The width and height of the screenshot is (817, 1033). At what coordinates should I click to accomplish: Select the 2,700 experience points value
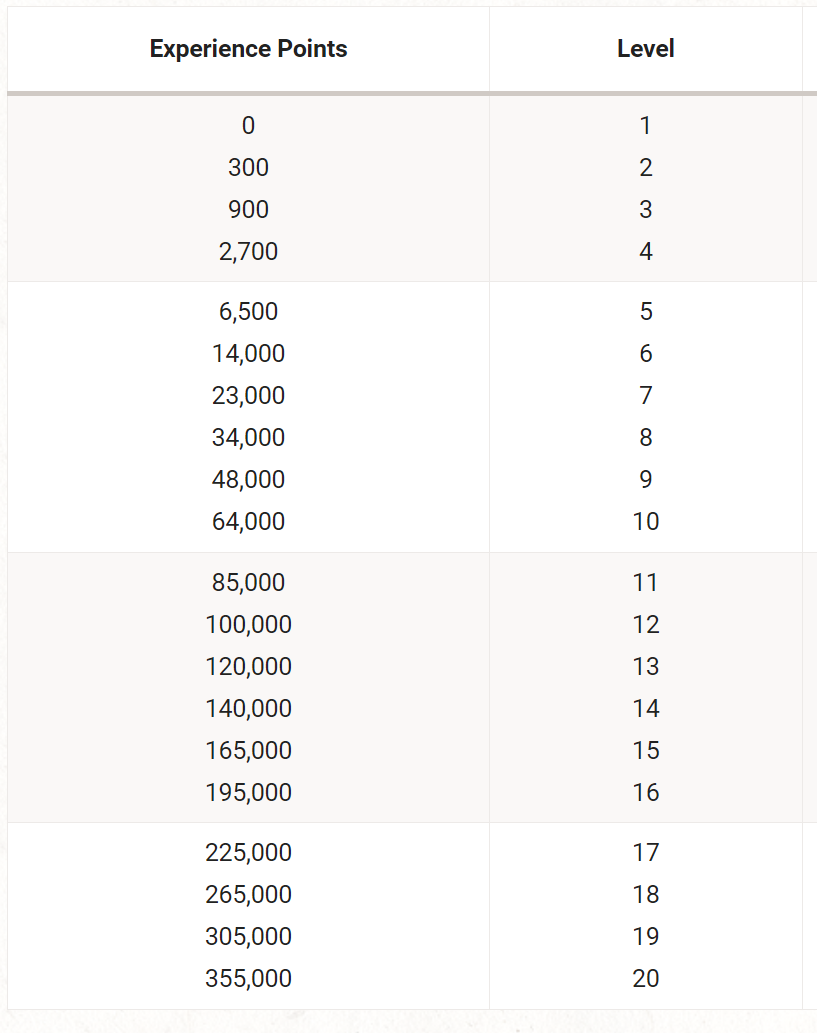[x=248, y=252]
